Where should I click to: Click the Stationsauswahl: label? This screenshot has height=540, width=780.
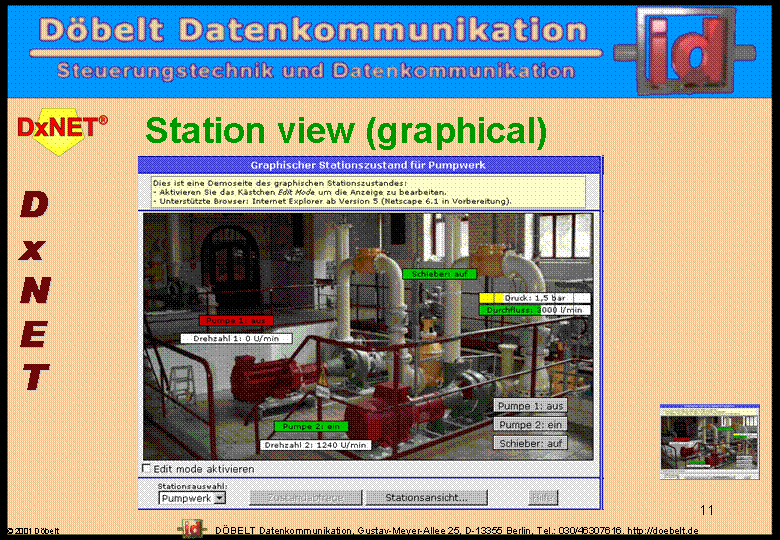[193, 486]
